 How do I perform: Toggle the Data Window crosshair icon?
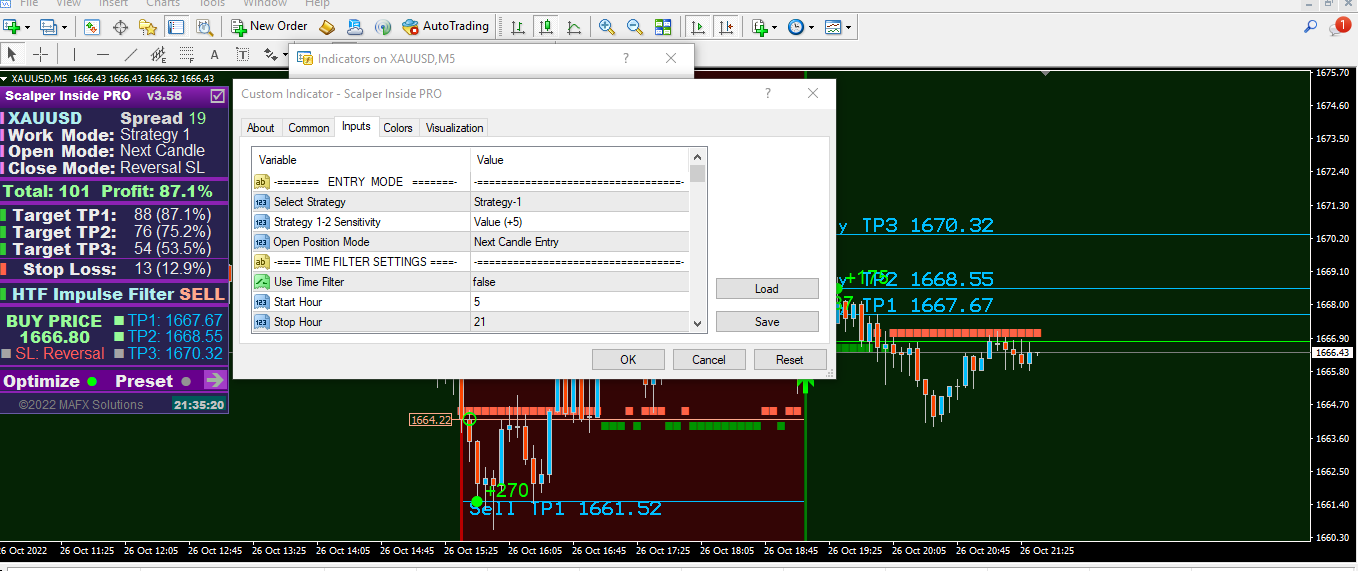pos(120,27)
